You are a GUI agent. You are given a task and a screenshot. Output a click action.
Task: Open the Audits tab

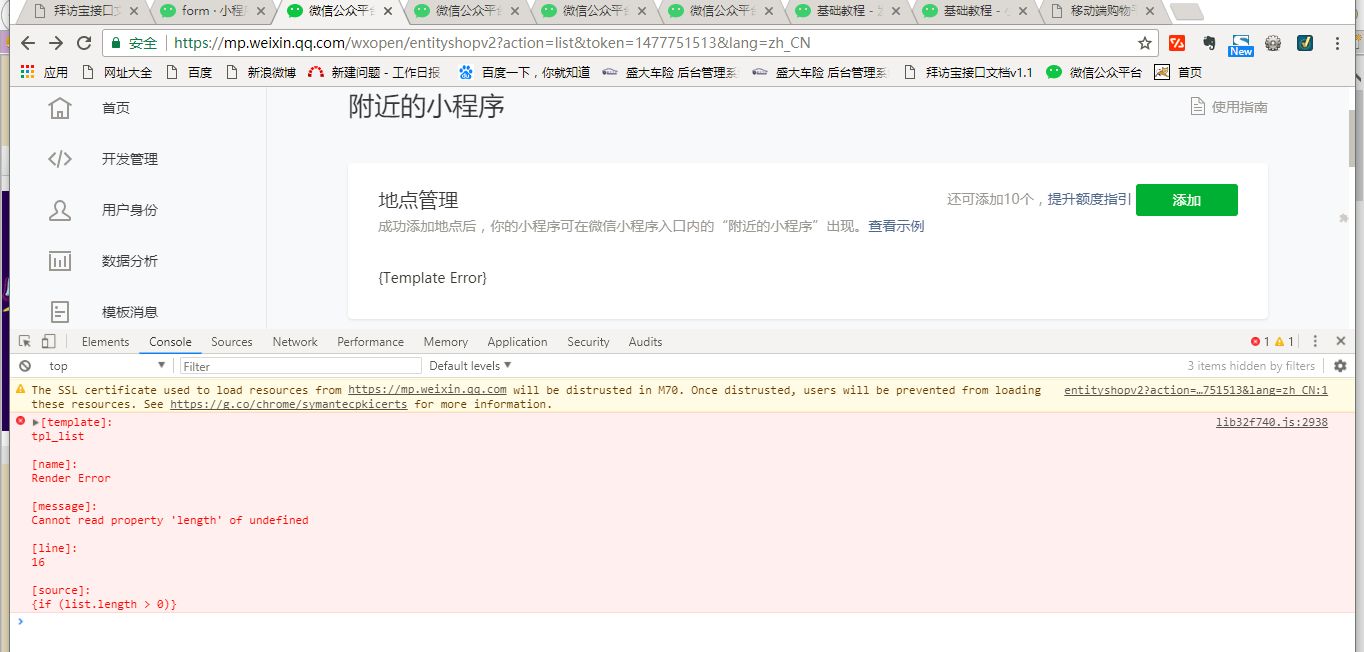pyautogui.click(x=645, y=342)
